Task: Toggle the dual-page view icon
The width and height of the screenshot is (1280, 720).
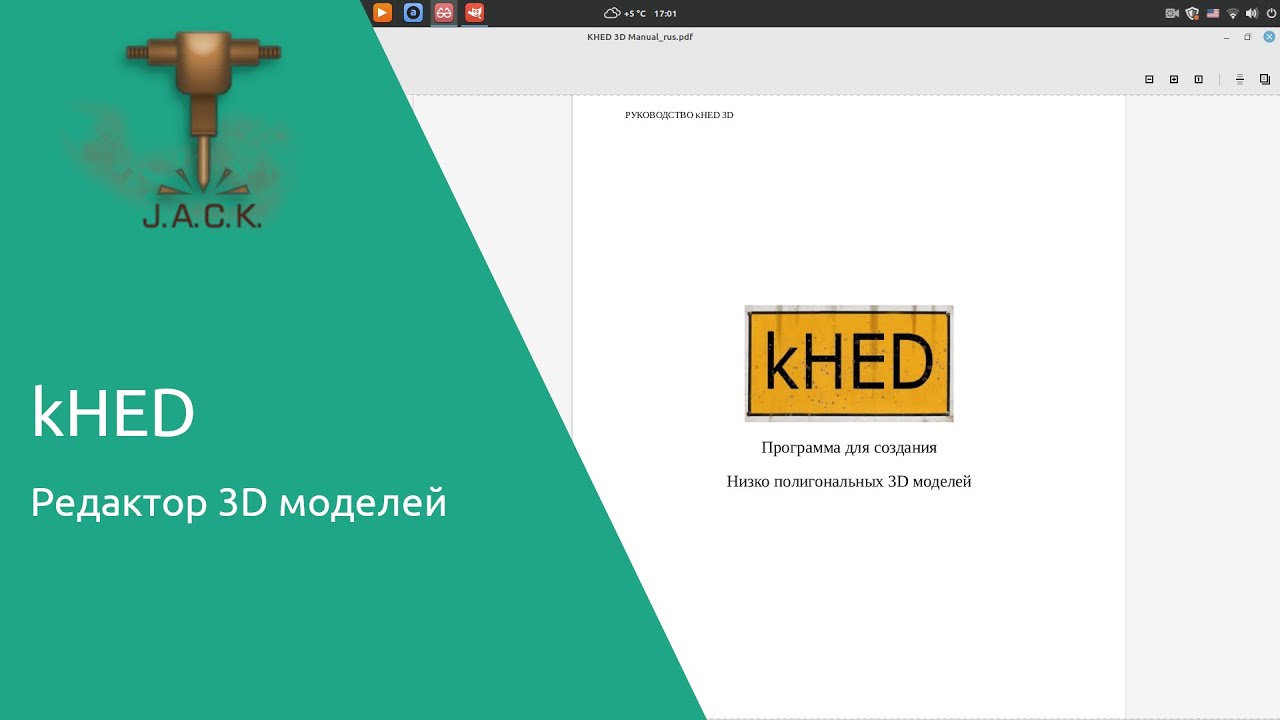Action: pyautogui.click(x=1265, y=79)
